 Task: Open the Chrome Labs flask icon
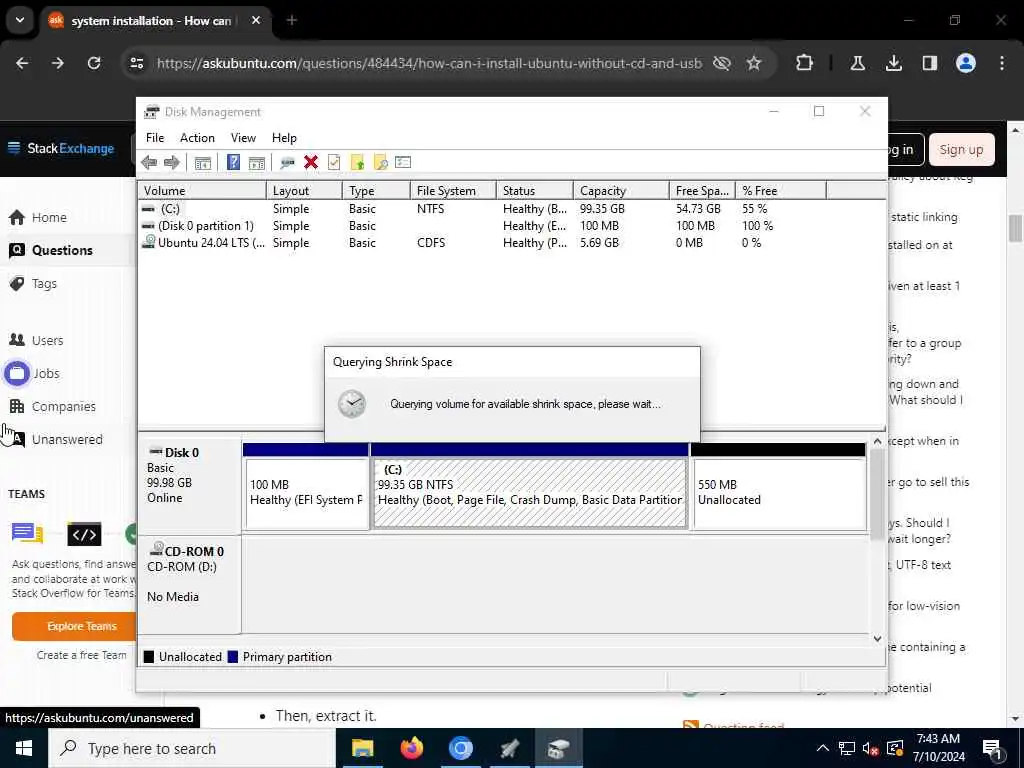[x=858, y=63]
